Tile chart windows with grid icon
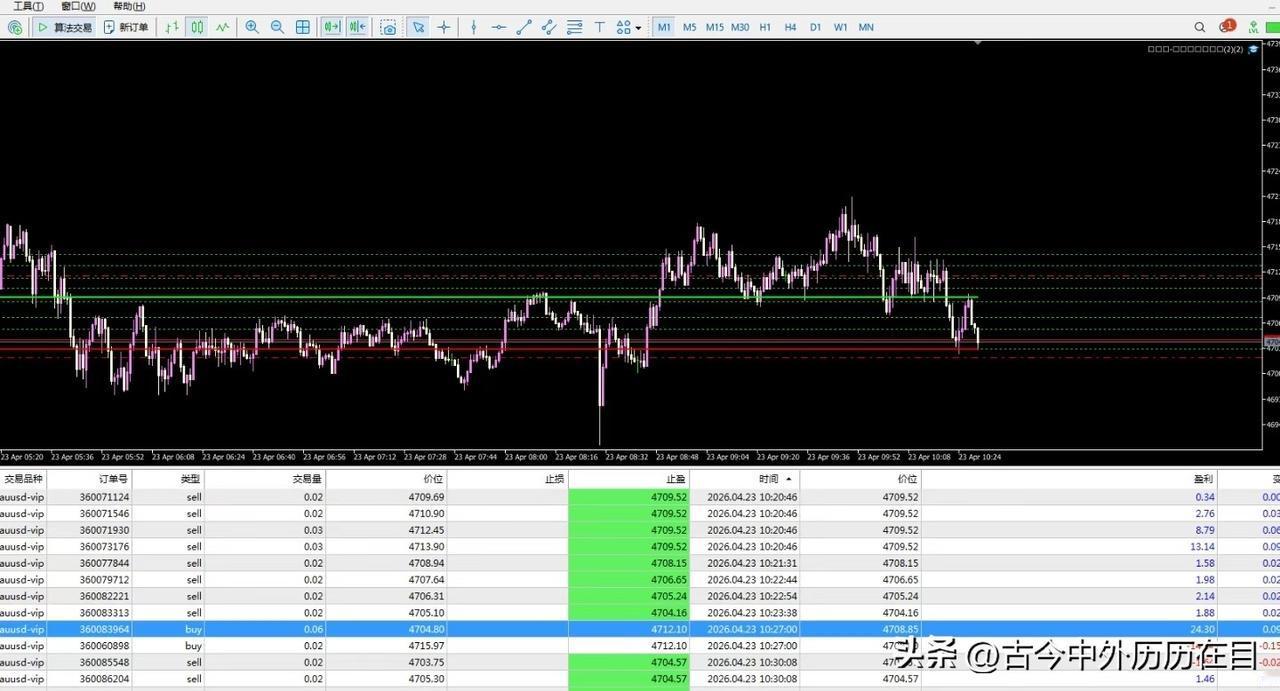Image resolution: width=1280 pixels, height=691 pixels. (x=303, y=27)
